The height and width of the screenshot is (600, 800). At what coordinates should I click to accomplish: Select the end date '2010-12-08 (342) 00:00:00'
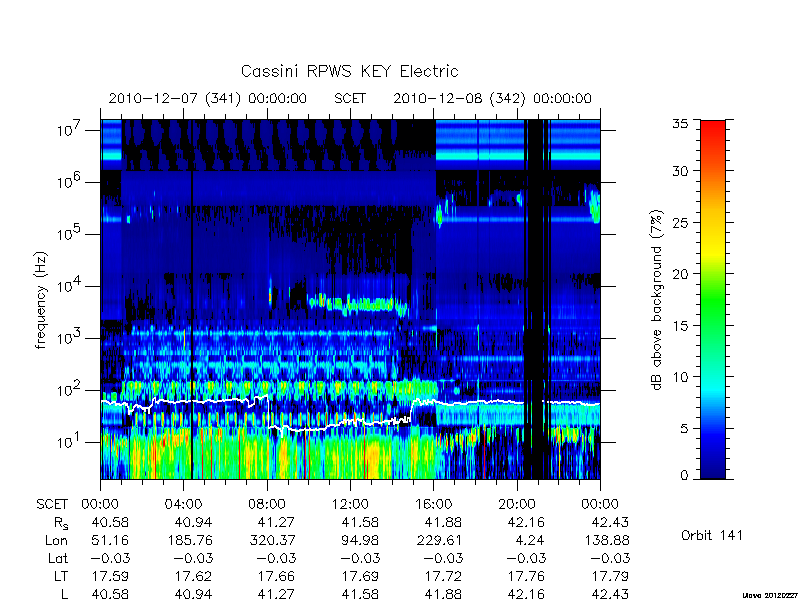(x=492, y=98)
